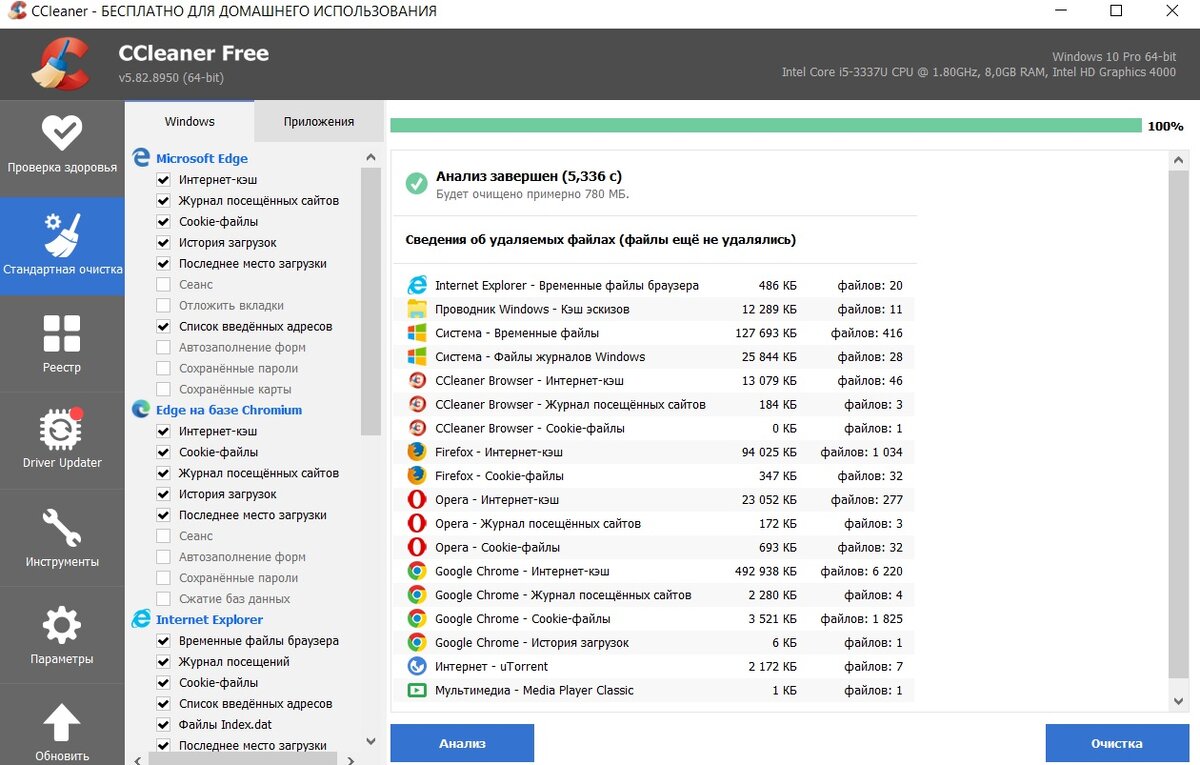This screenshot has height=765, width=1200.
Task: Switch to the Windows tab
Action: pyautogui.click(x=189, y=121)
